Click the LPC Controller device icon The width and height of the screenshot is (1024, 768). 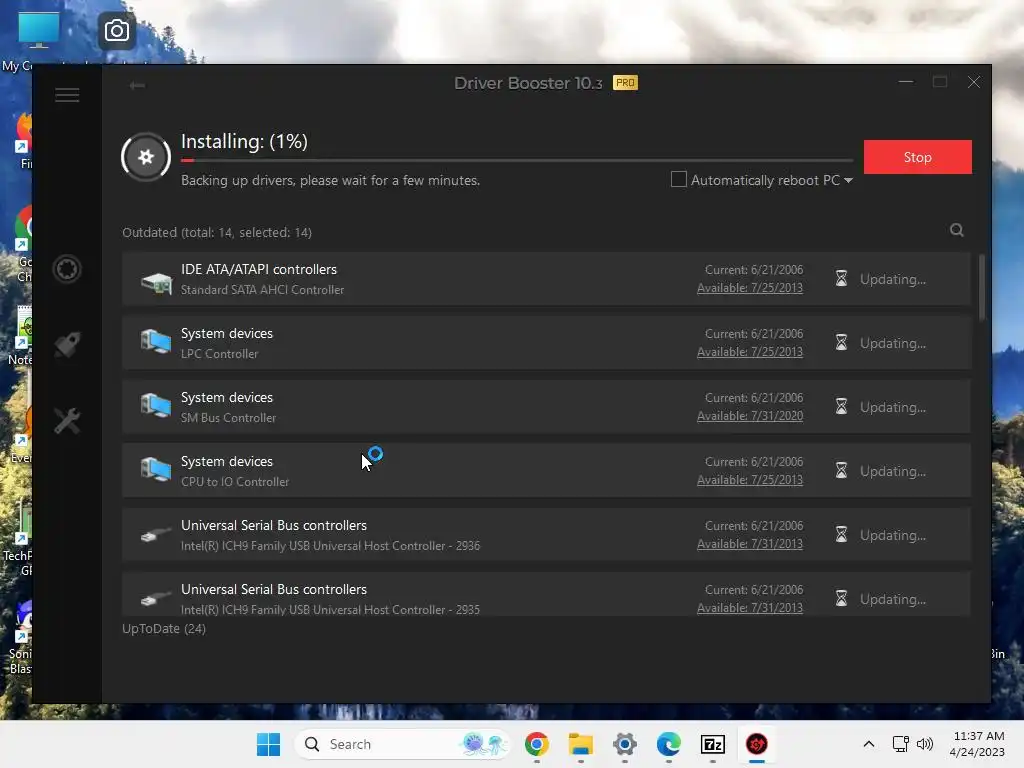coord(156,342)
